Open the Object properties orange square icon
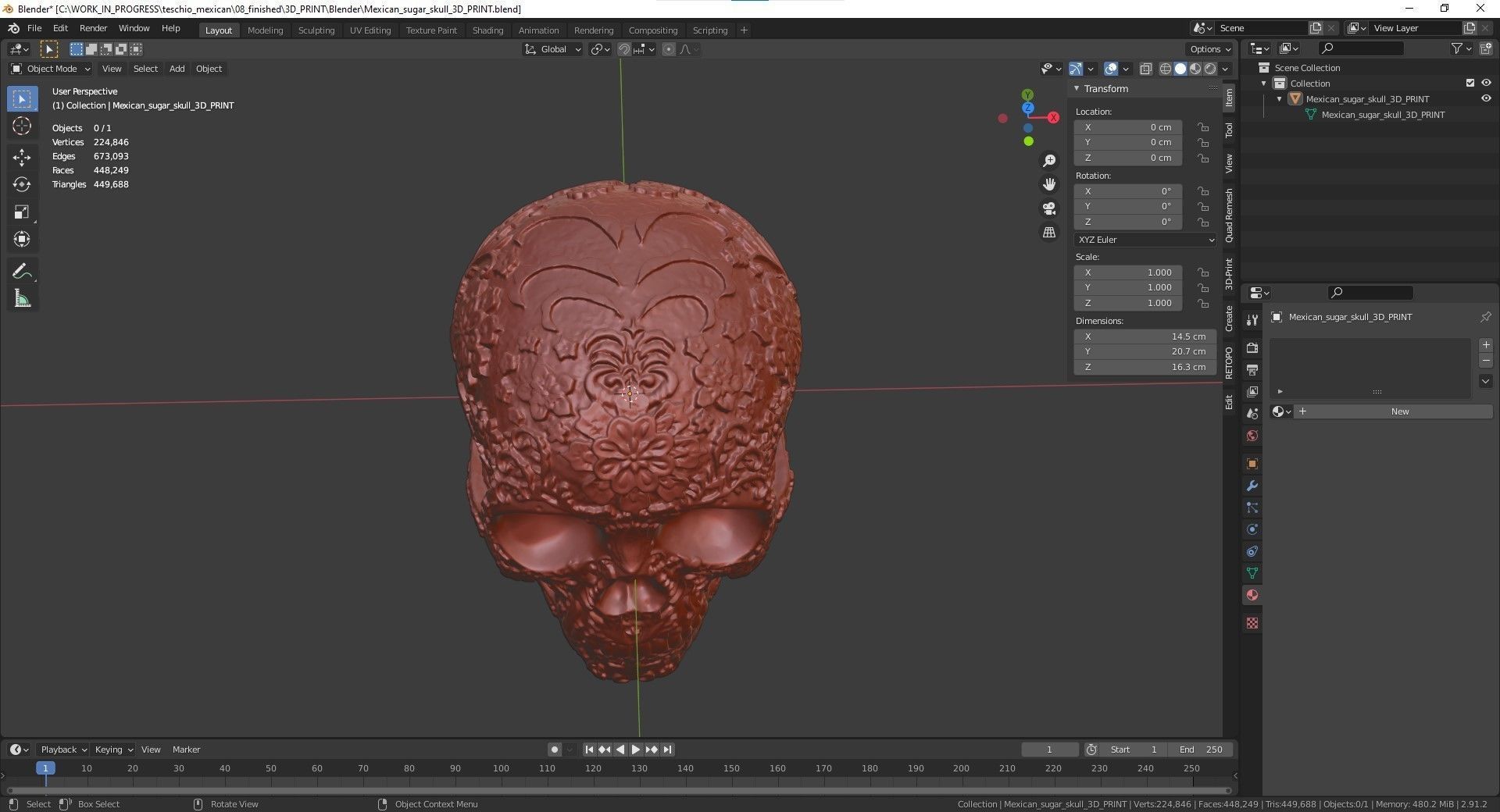 coord(1252,464)
